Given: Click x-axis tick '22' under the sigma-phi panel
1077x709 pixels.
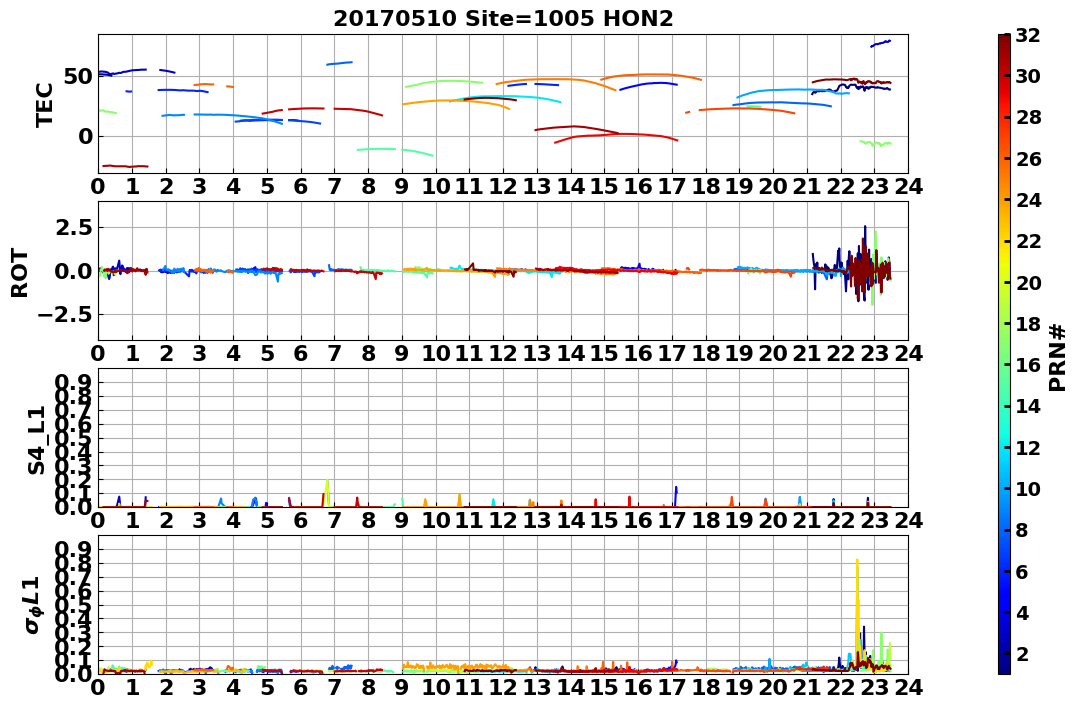Looking at the screenshot, I should (x=840, y=688).
